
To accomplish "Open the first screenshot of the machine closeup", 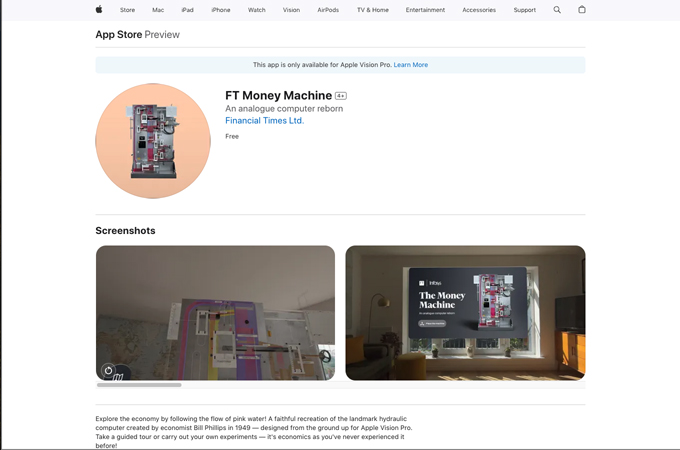I will tap(216, 313).
